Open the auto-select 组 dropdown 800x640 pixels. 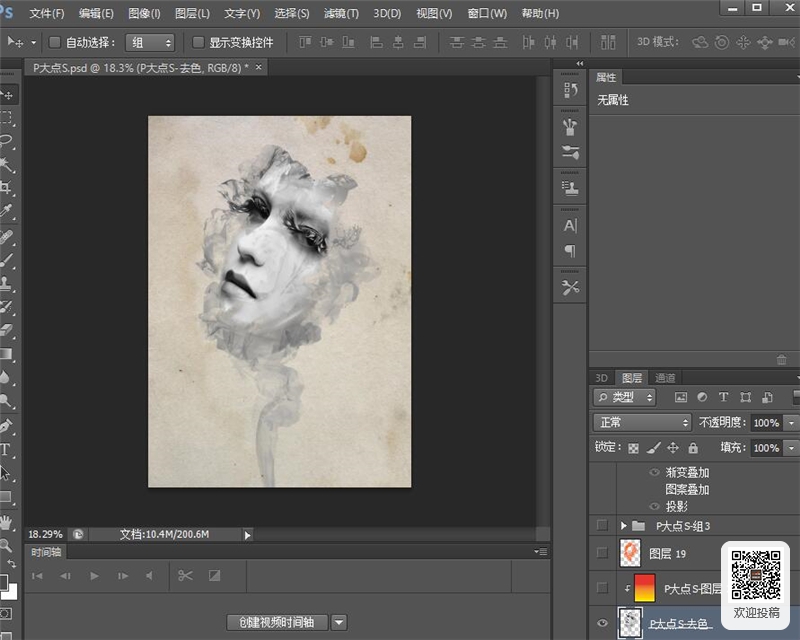point(150,42)
